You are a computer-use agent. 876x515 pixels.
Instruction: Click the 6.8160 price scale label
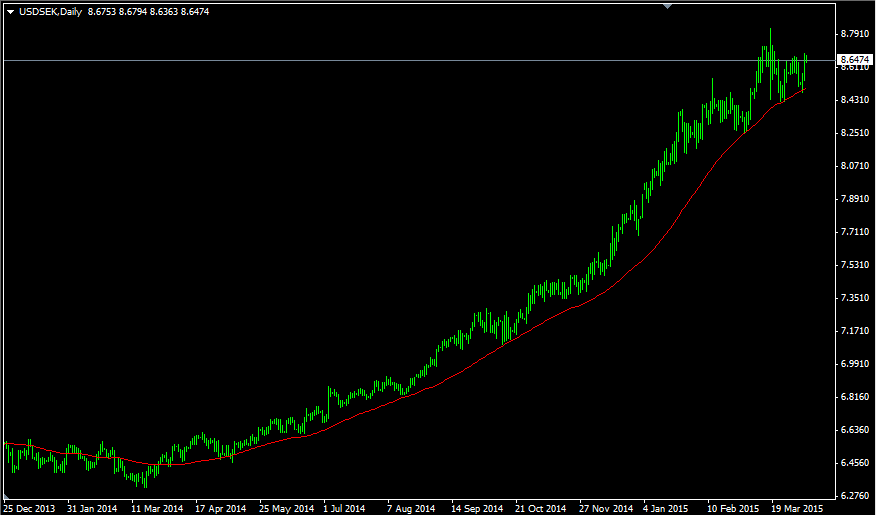(x=855, y=397)
